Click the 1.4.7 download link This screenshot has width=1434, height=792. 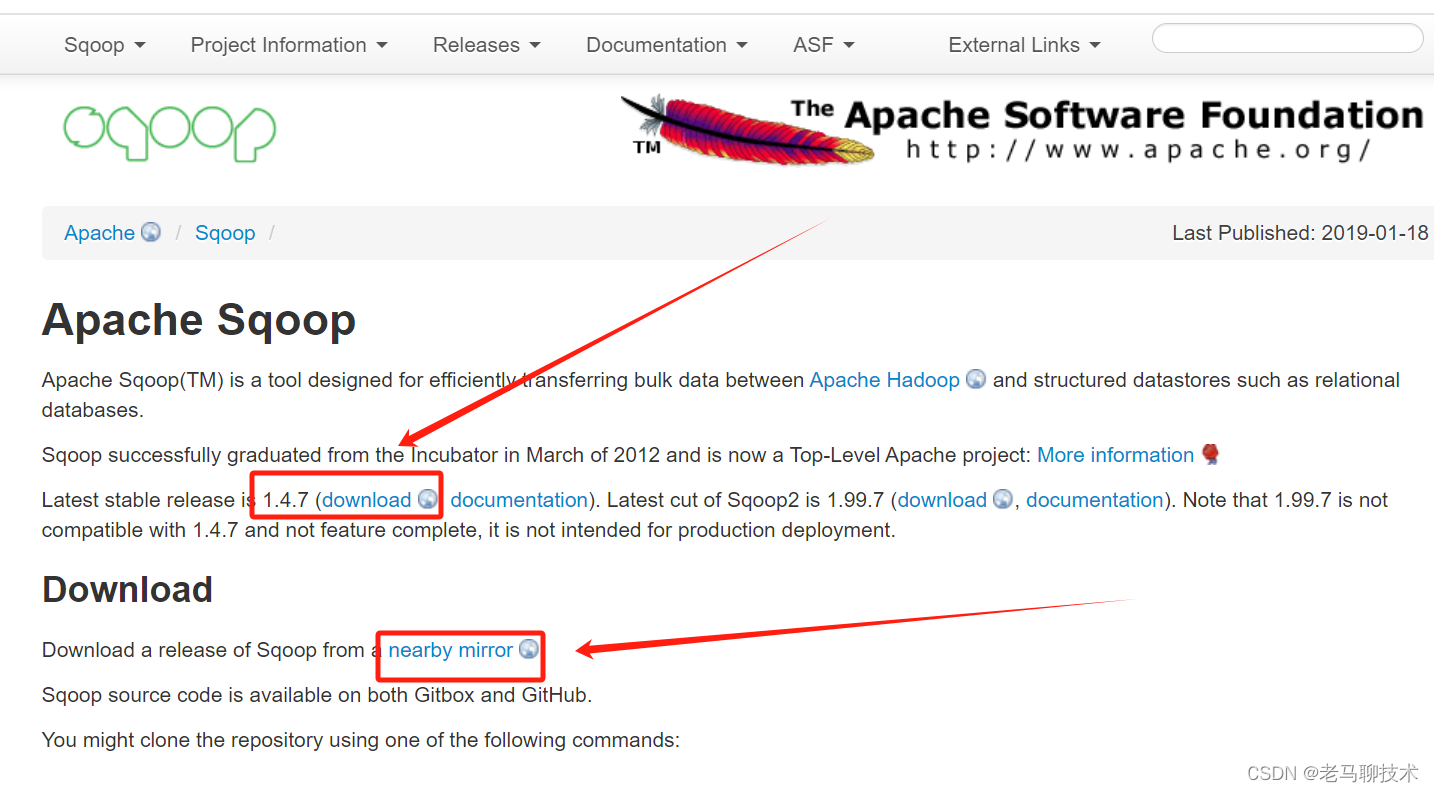(x=366, y=500)
